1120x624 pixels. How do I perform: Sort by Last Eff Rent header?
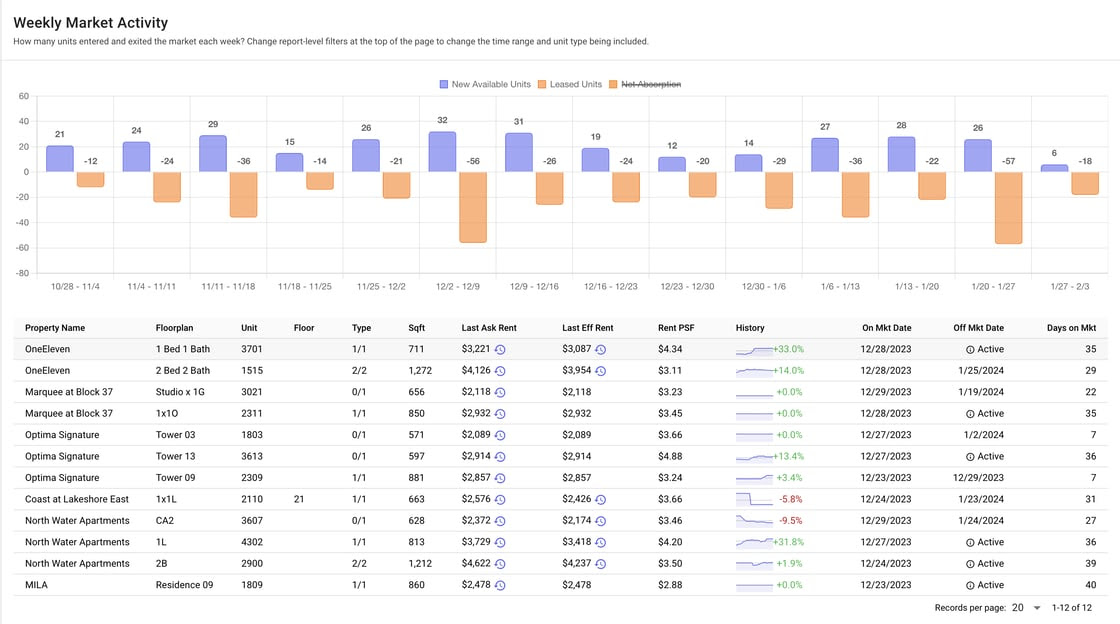point(587,328)
